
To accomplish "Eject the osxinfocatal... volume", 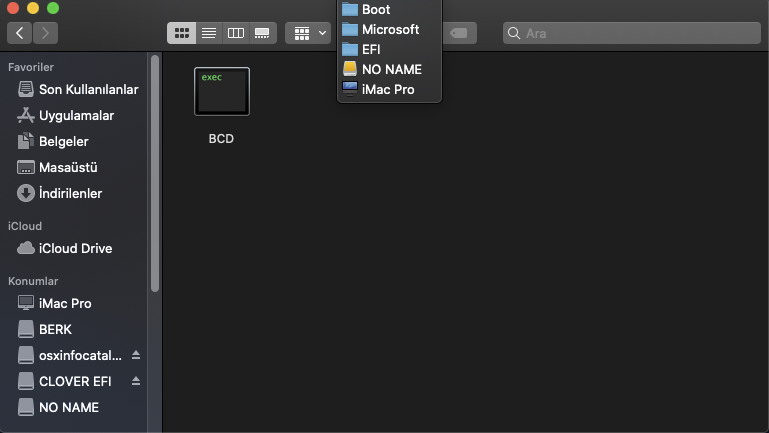I will click(x=136, y=356).
